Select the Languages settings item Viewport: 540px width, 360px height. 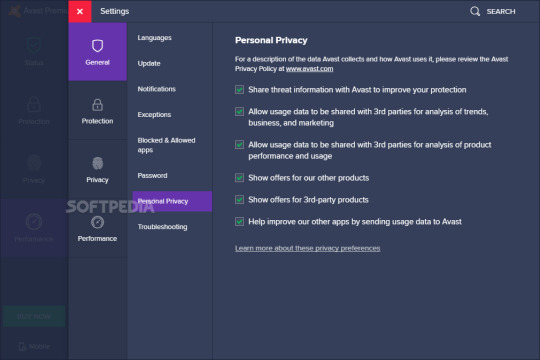(x=155, y=38)
